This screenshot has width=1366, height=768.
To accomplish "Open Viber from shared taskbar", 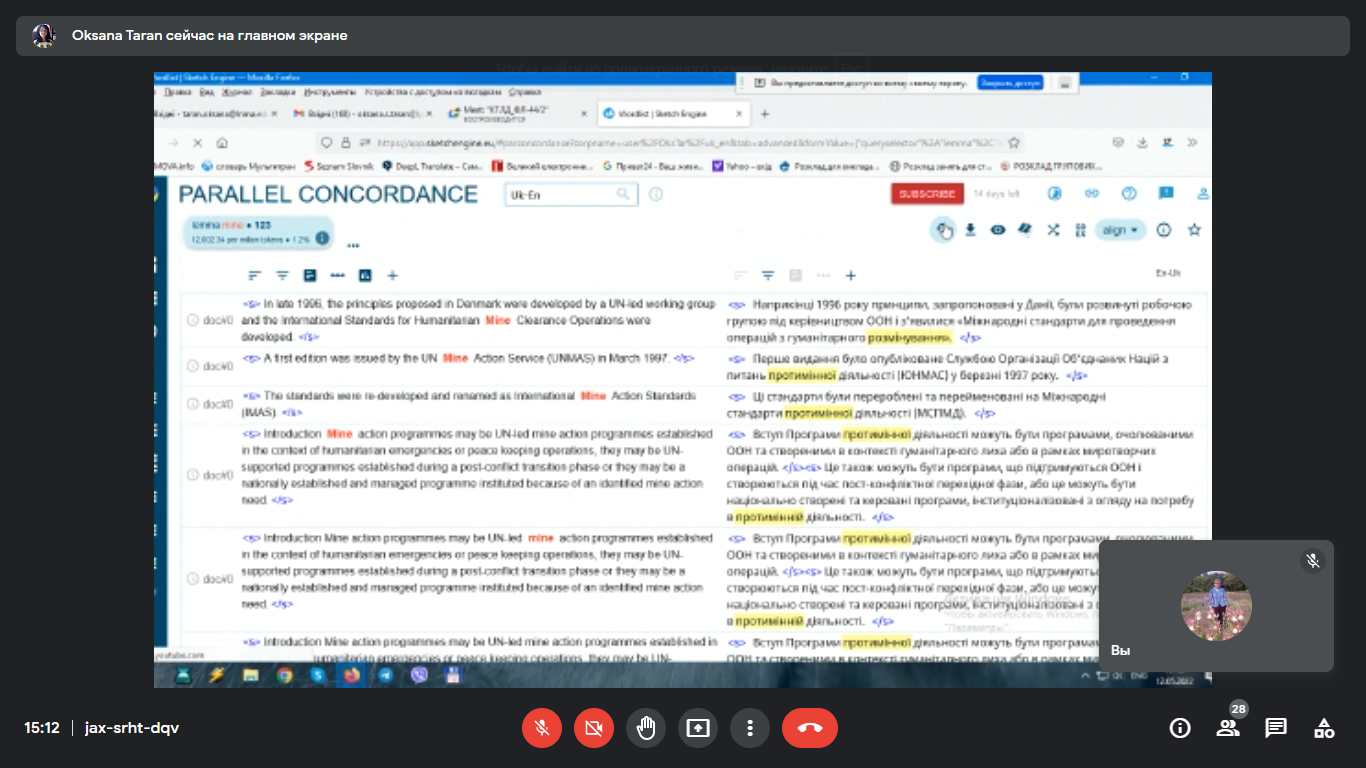I will tap(419, 675).
